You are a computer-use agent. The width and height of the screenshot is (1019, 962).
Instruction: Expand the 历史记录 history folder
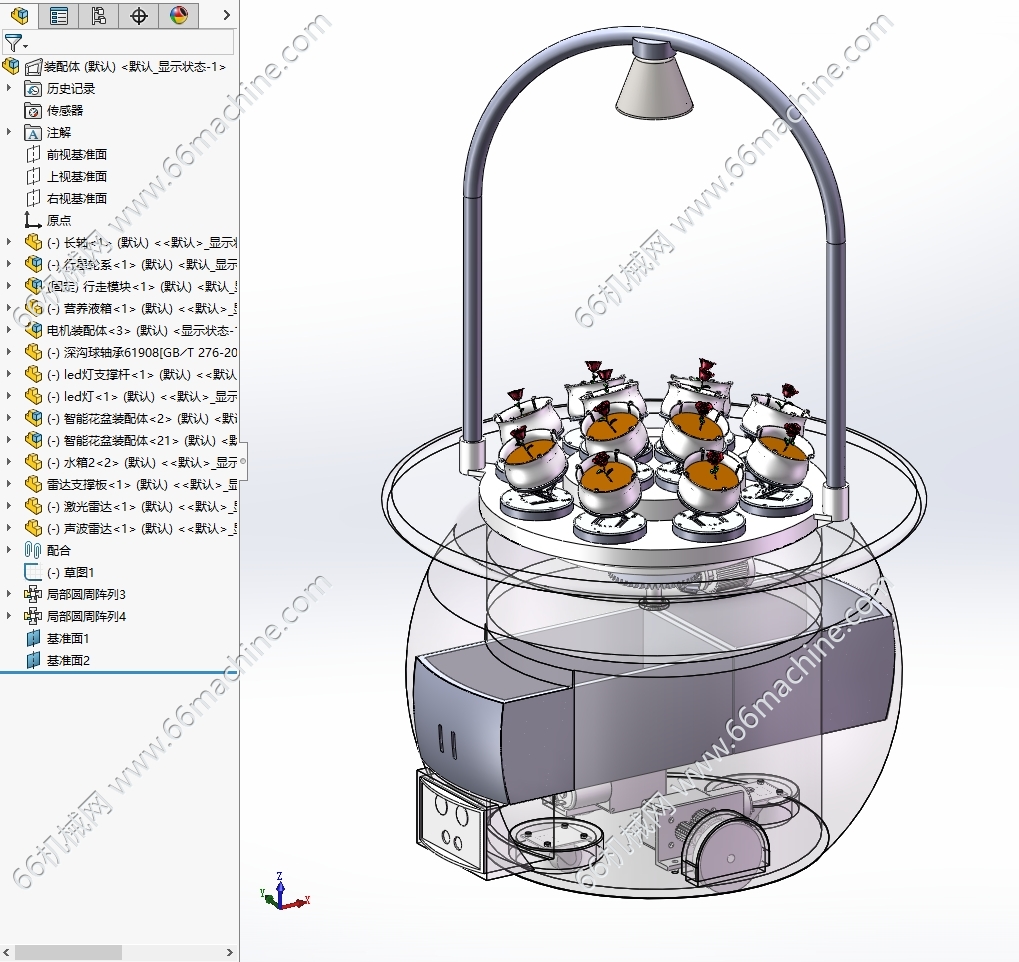[x=8, y=88]
